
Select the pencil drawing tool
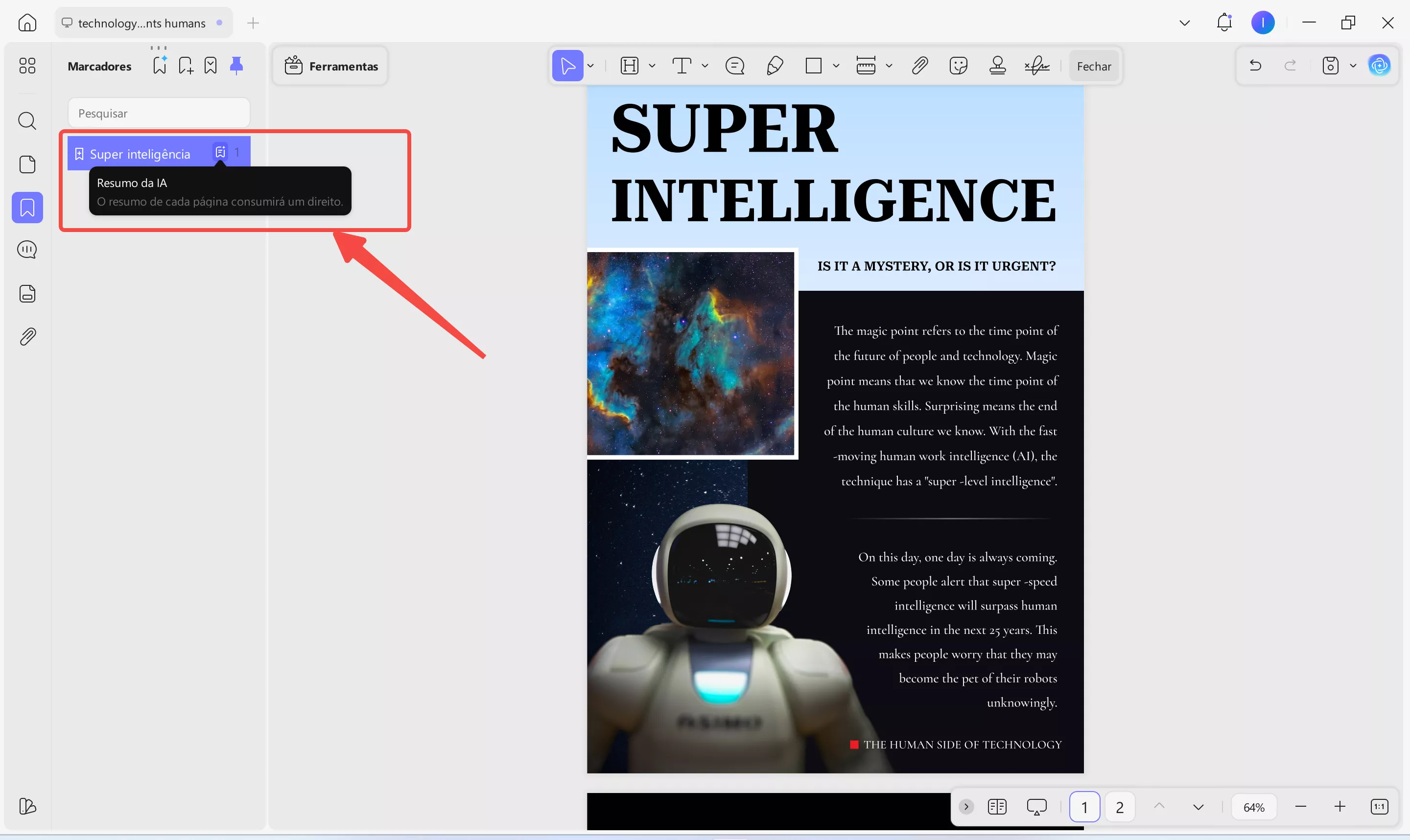tap(775, 66)
